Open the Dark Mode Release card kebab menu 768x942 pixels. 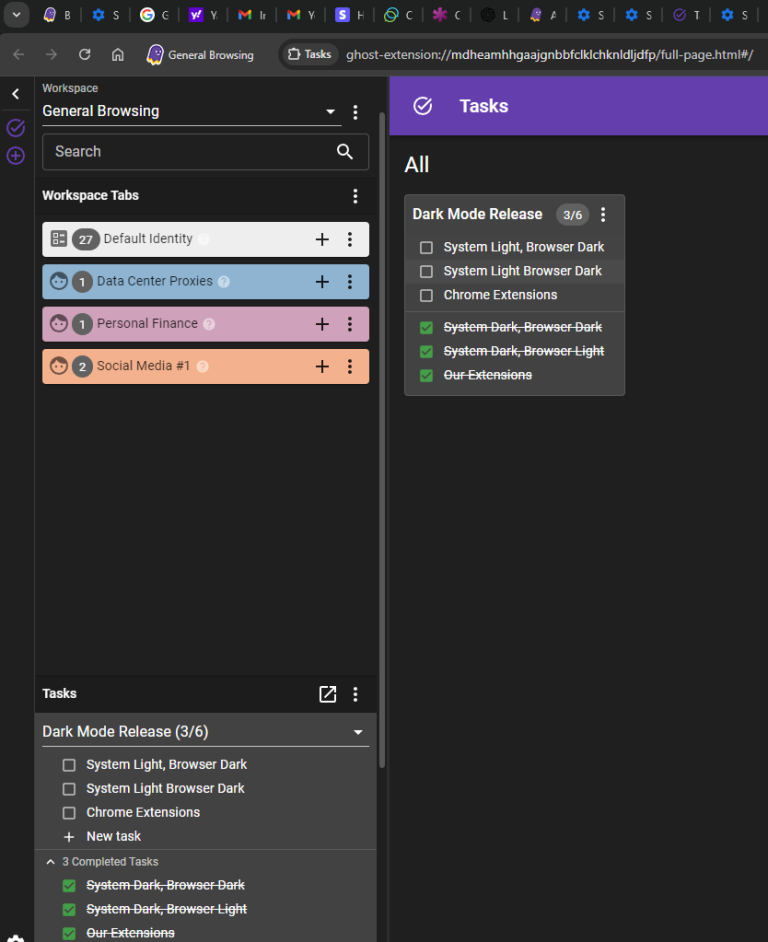(603, 215)
